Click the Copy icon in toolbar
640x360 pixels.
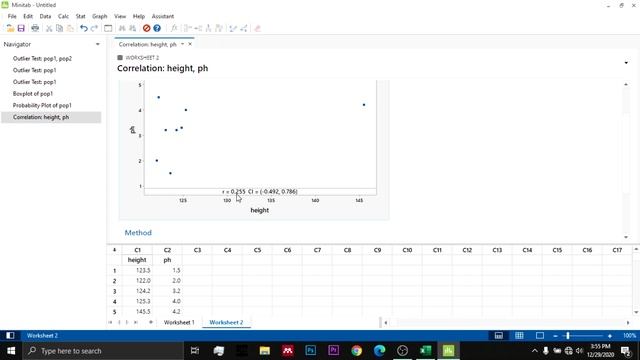coord(60,28)
